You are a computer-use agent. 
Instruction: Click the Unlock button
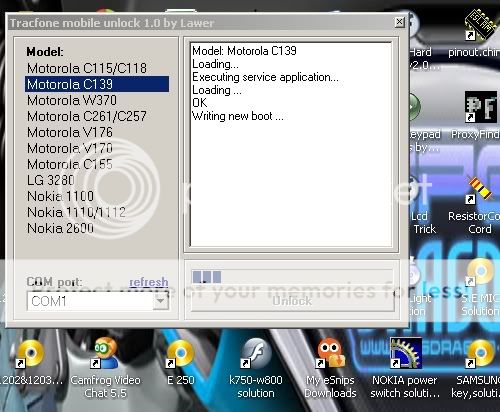(292, 301)
